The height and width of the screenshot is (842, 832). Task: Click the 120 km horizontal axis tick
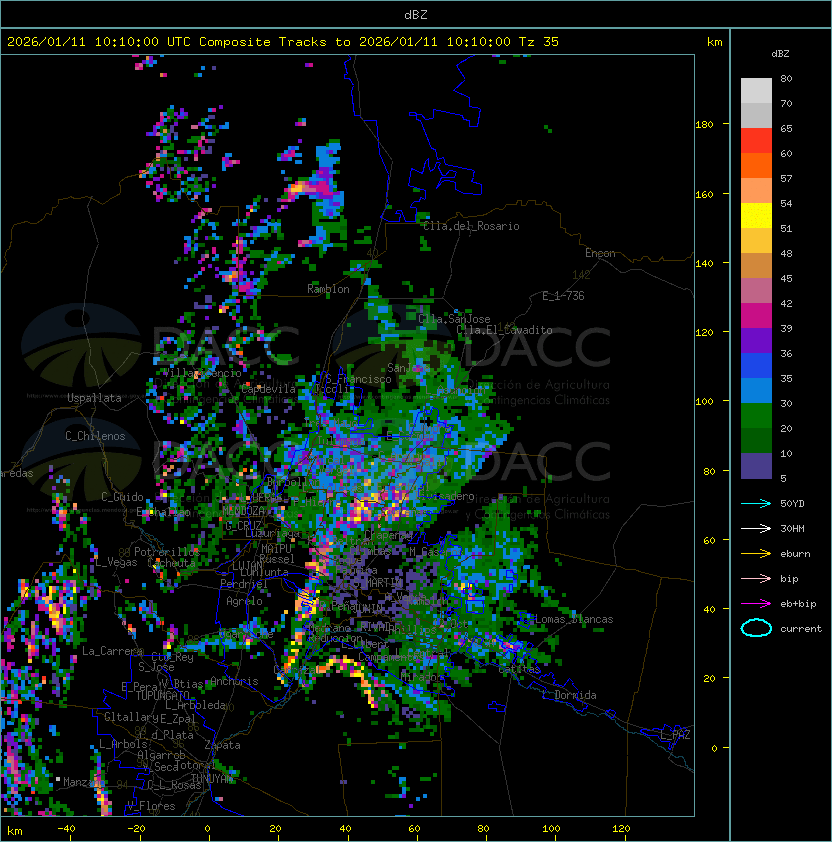(x=621, y=829)
